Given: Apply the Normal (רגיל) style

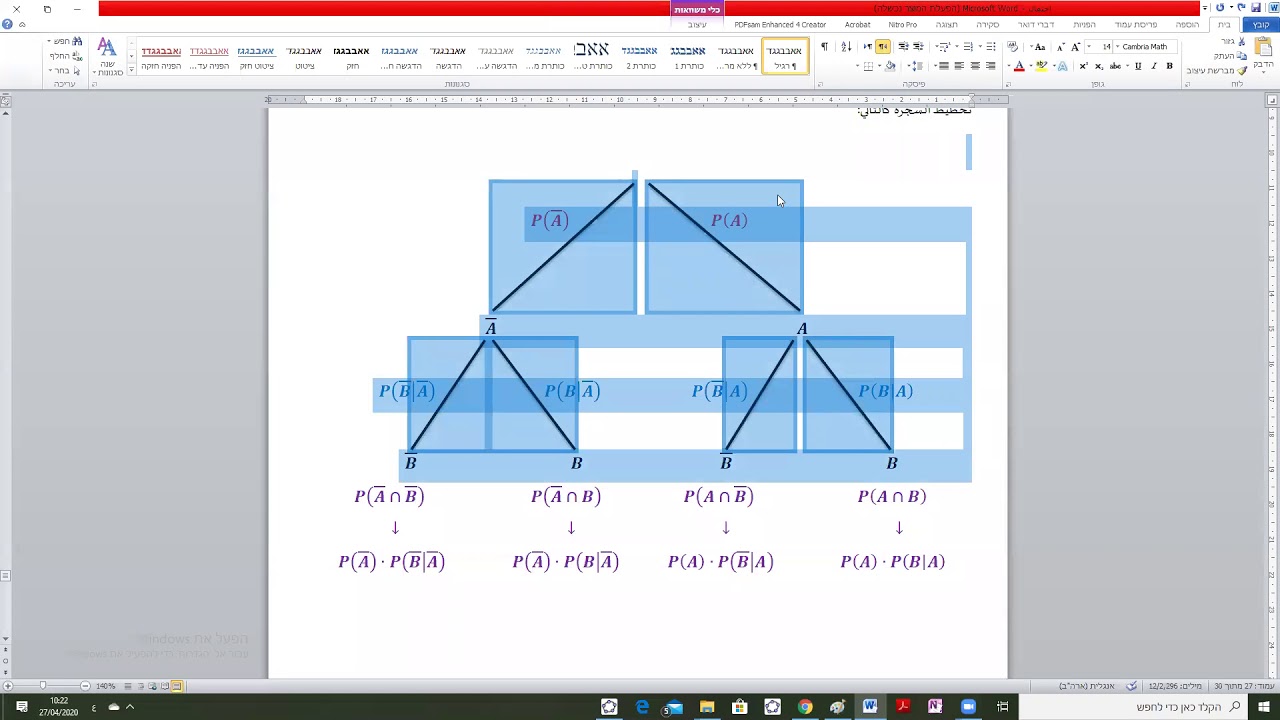Looking at the screenshot, I should click(784, 57).
